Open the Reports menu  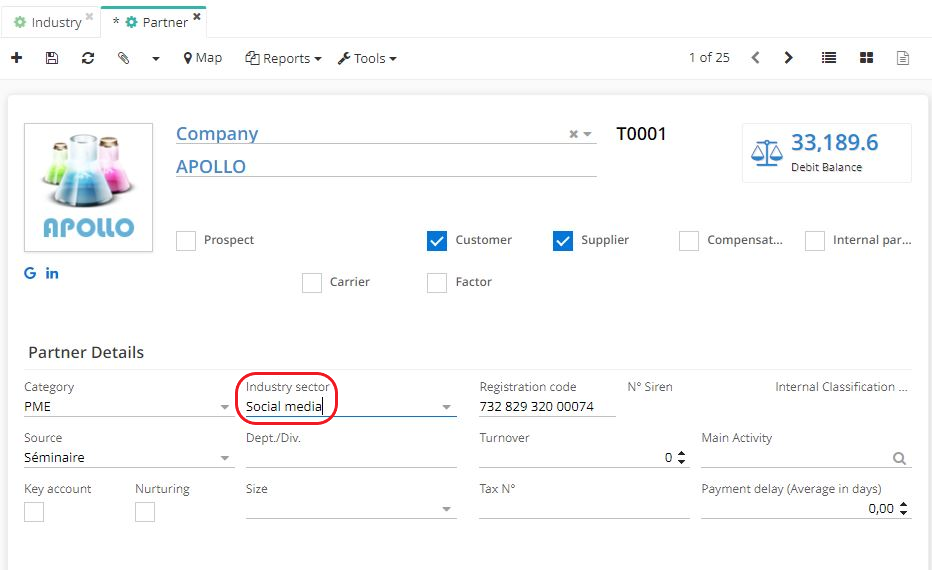[283, 58]
